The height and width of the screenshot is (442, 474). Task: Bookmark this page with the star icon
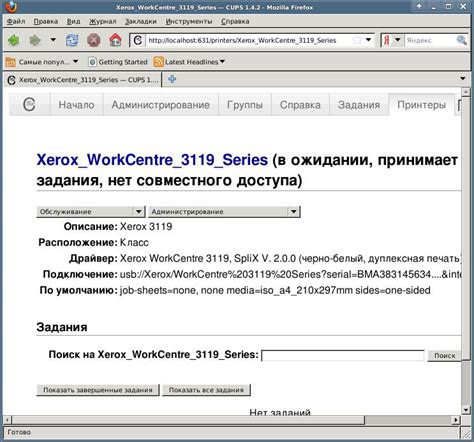click(357, 40)
